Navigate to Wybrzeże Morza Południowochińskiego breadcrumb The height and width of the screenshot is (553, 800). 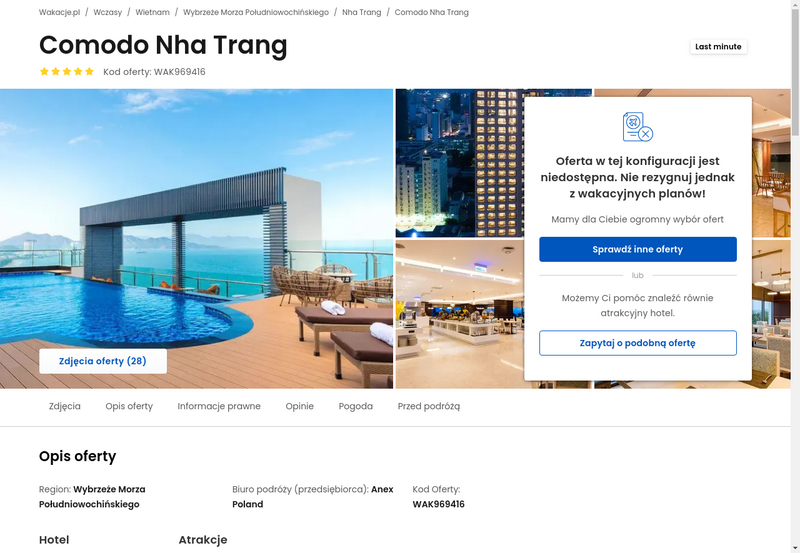click(x=256, y=12)
